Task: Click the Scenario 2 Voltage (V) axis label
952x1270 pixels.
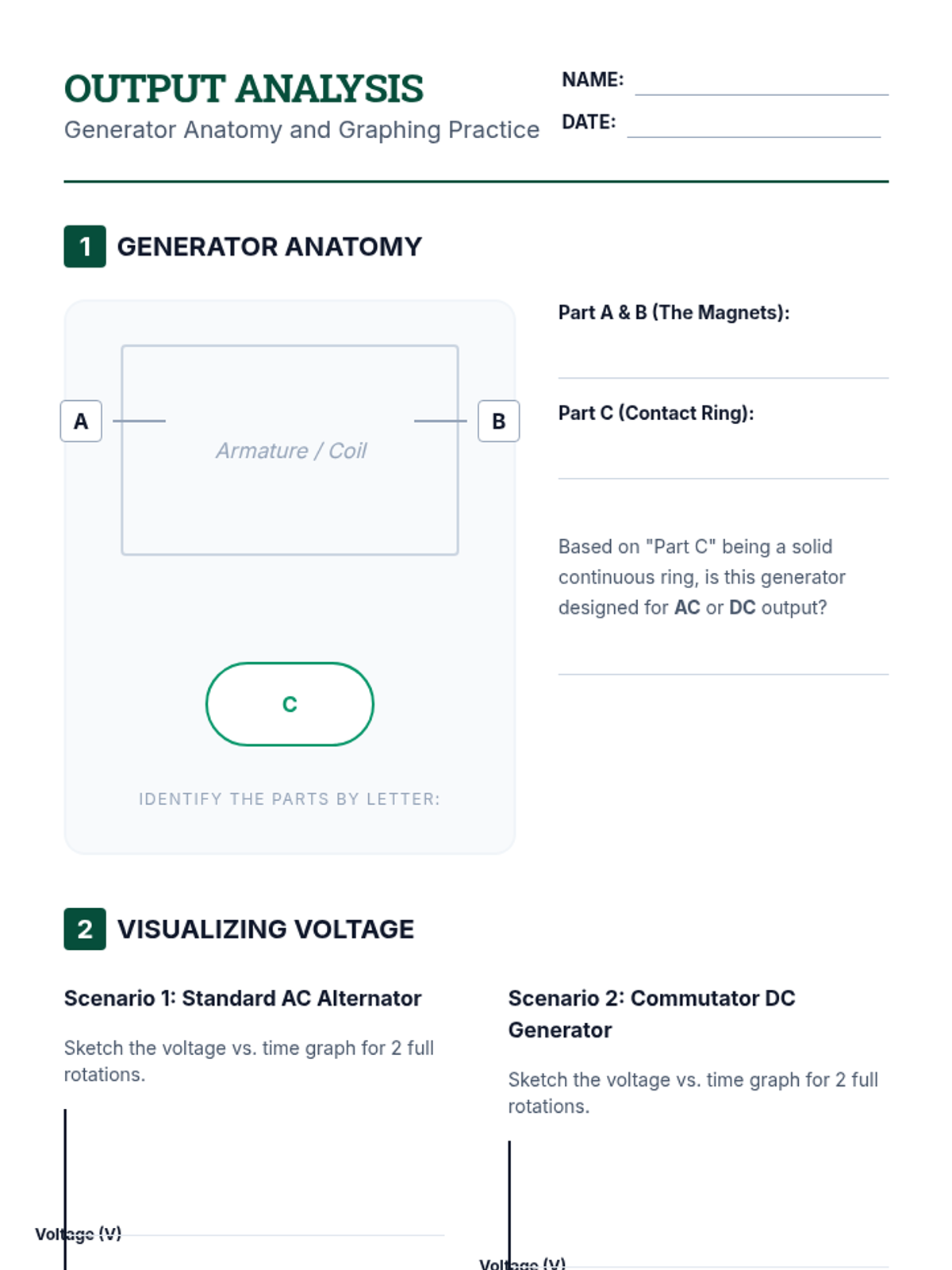Action: (523, 1264)
